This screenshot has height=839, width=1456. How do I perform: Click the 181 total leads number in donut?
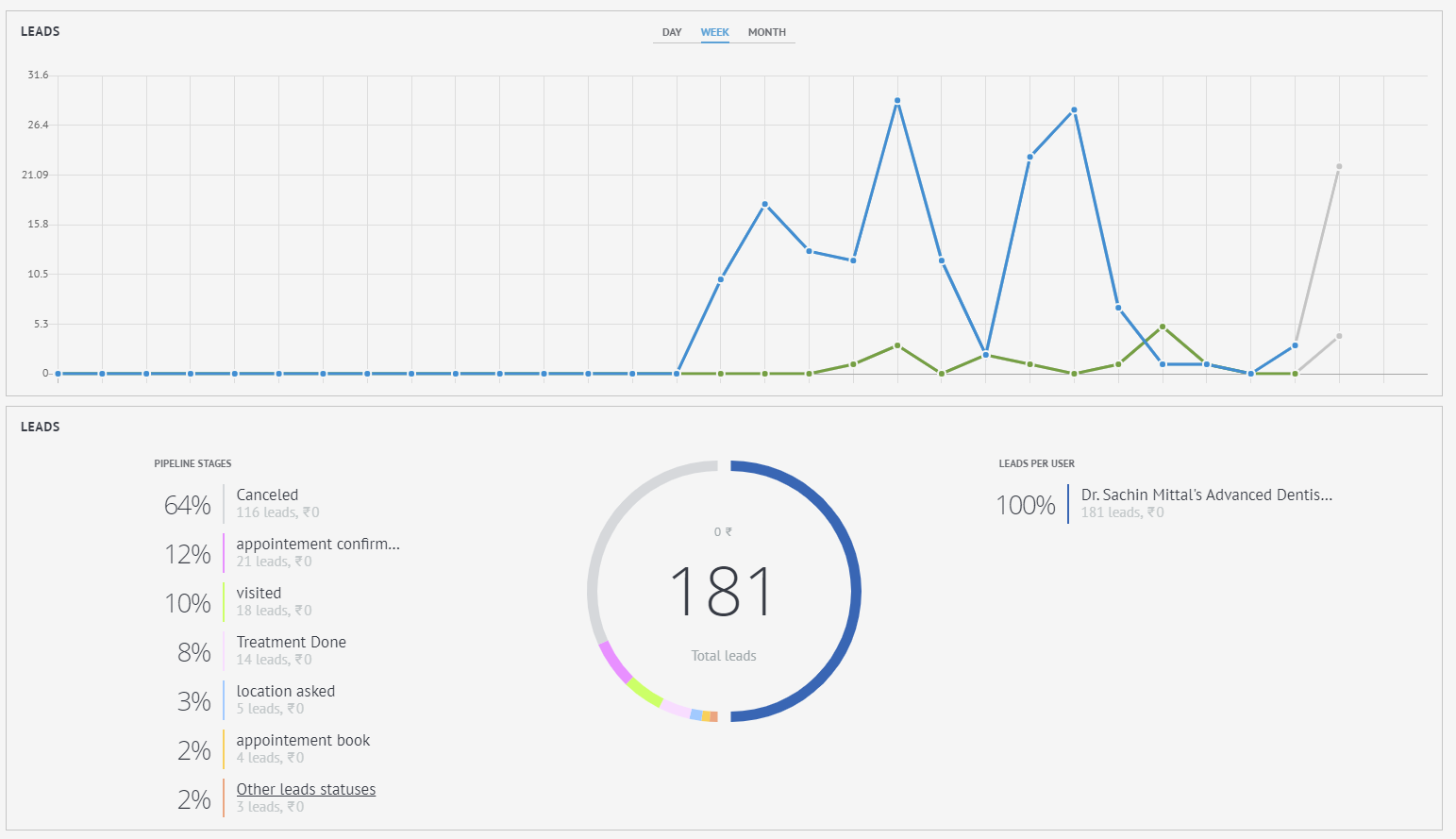(x=722, y=592)
